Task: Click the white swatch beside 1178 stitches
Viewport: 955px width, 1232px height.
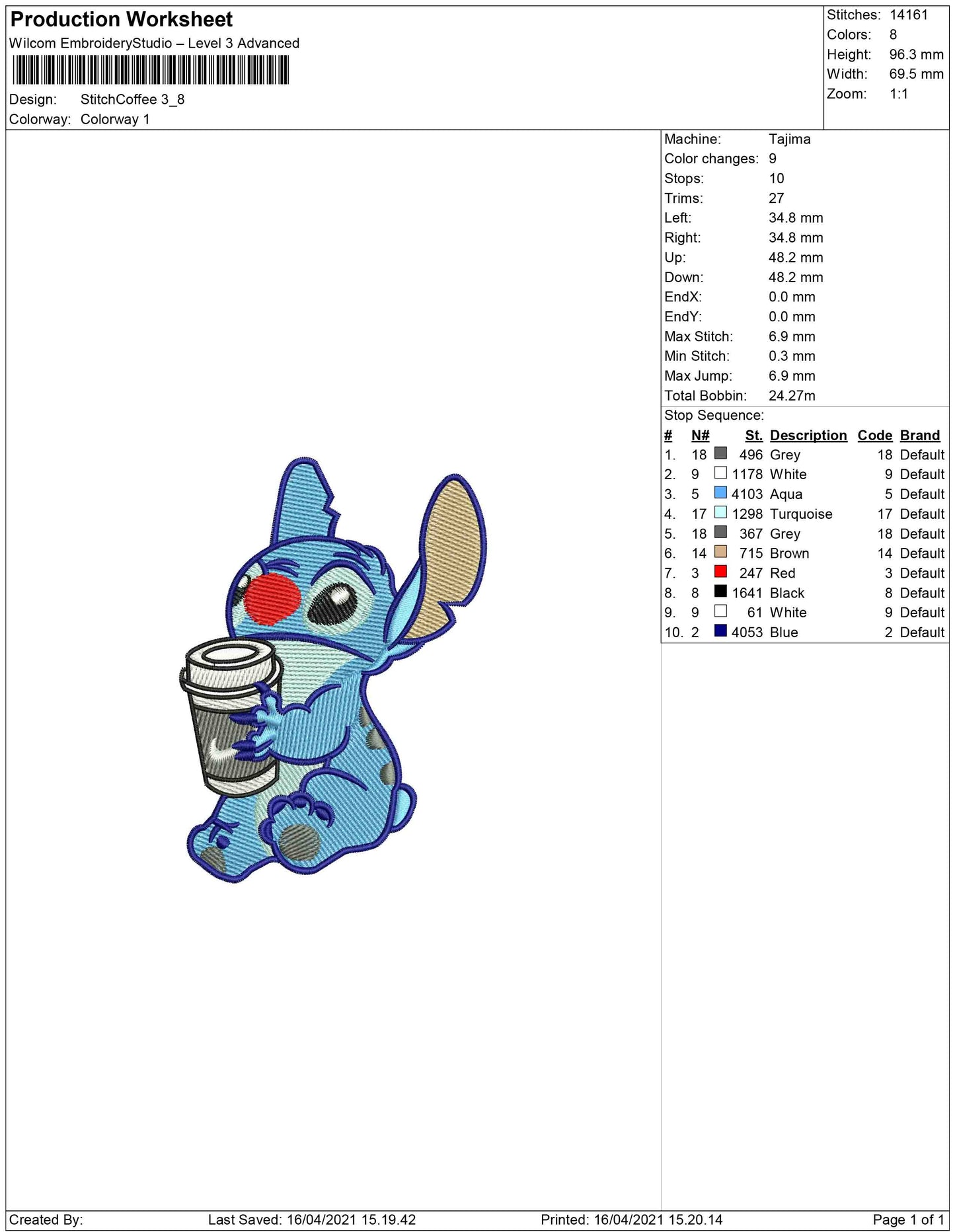Action: pos(720,473)
